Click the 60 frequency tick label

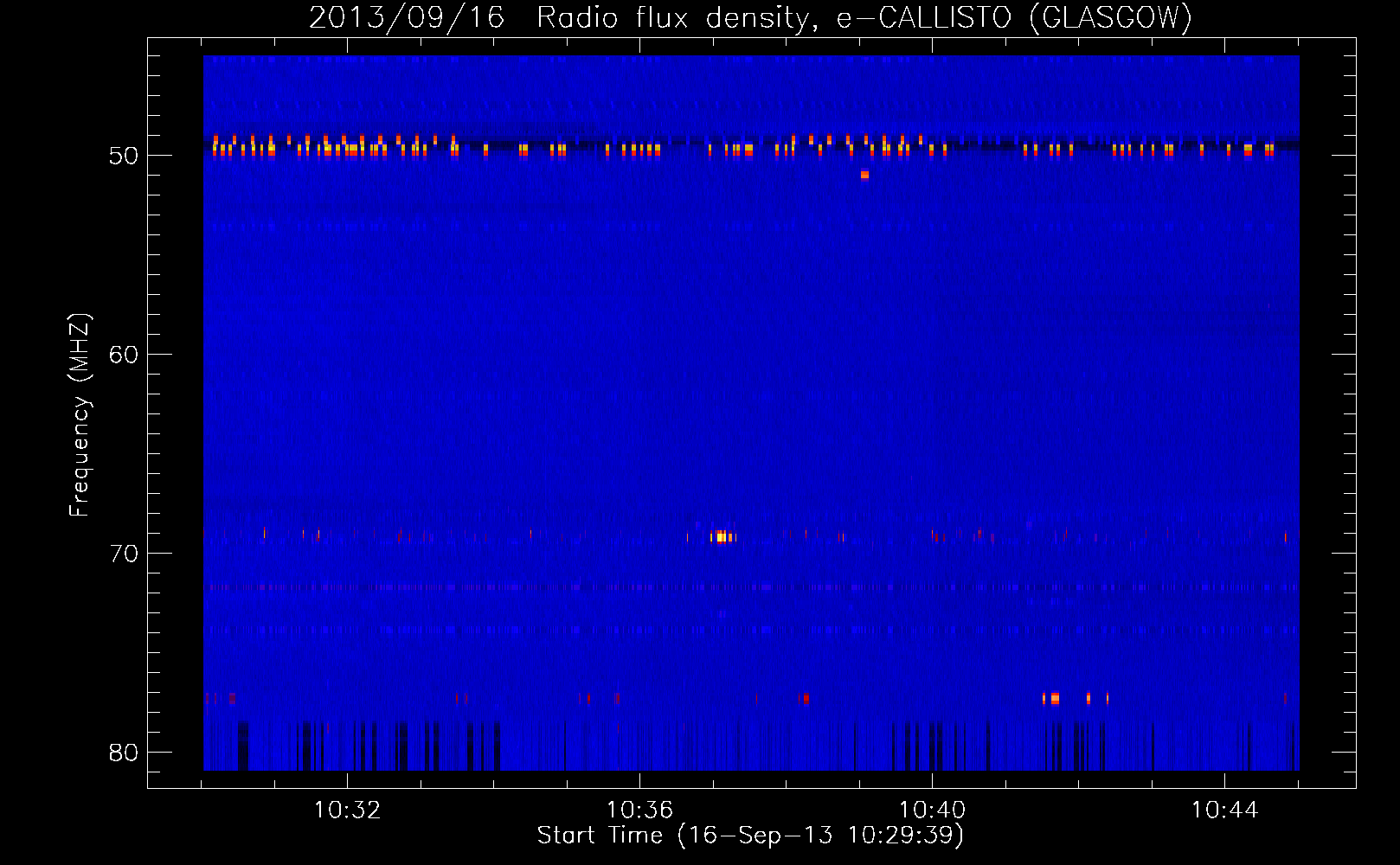coord(124,355)
